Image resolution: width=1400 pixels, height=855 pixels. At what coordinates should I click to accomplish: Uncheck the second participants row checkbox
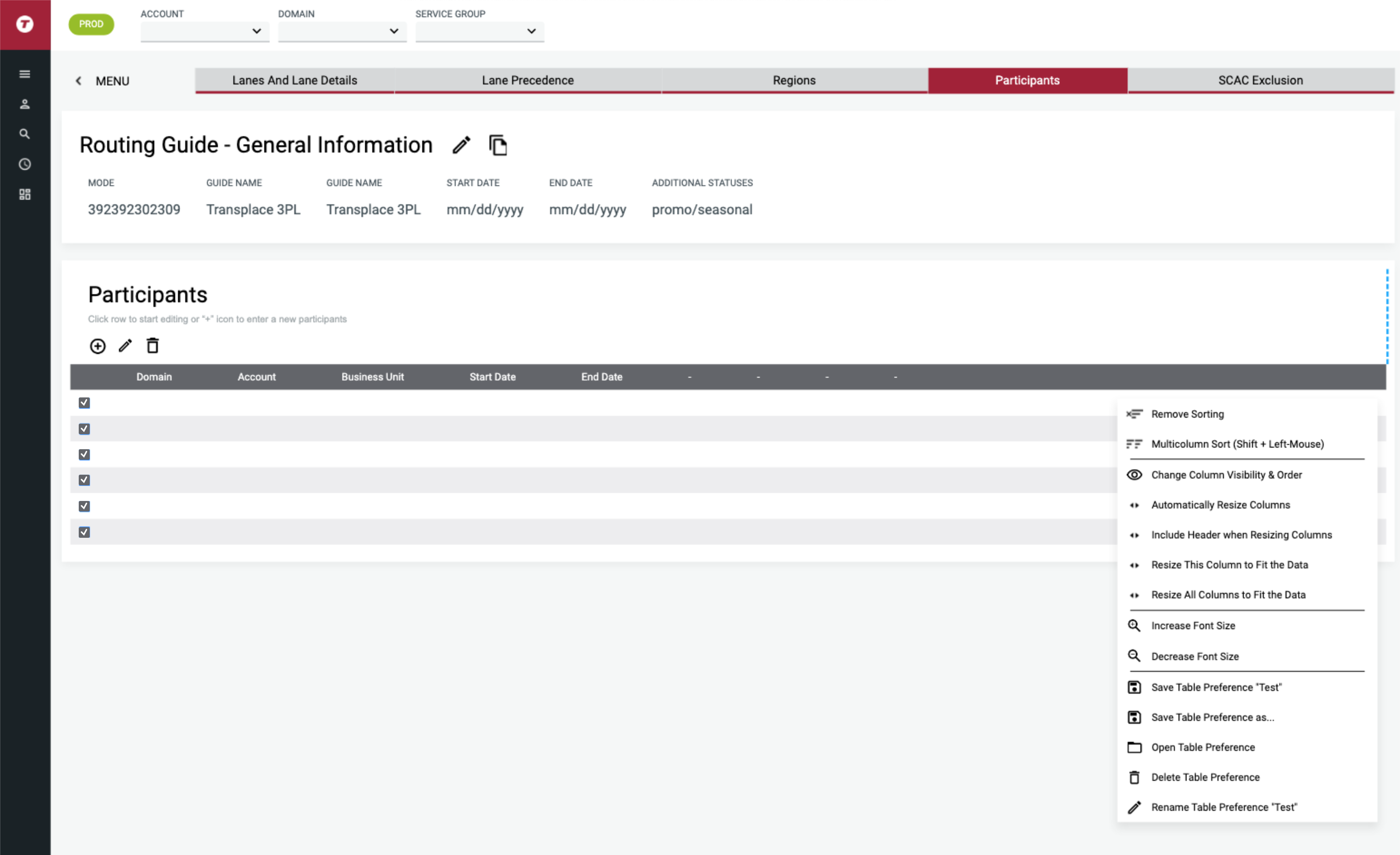click(x=84, y=429)
